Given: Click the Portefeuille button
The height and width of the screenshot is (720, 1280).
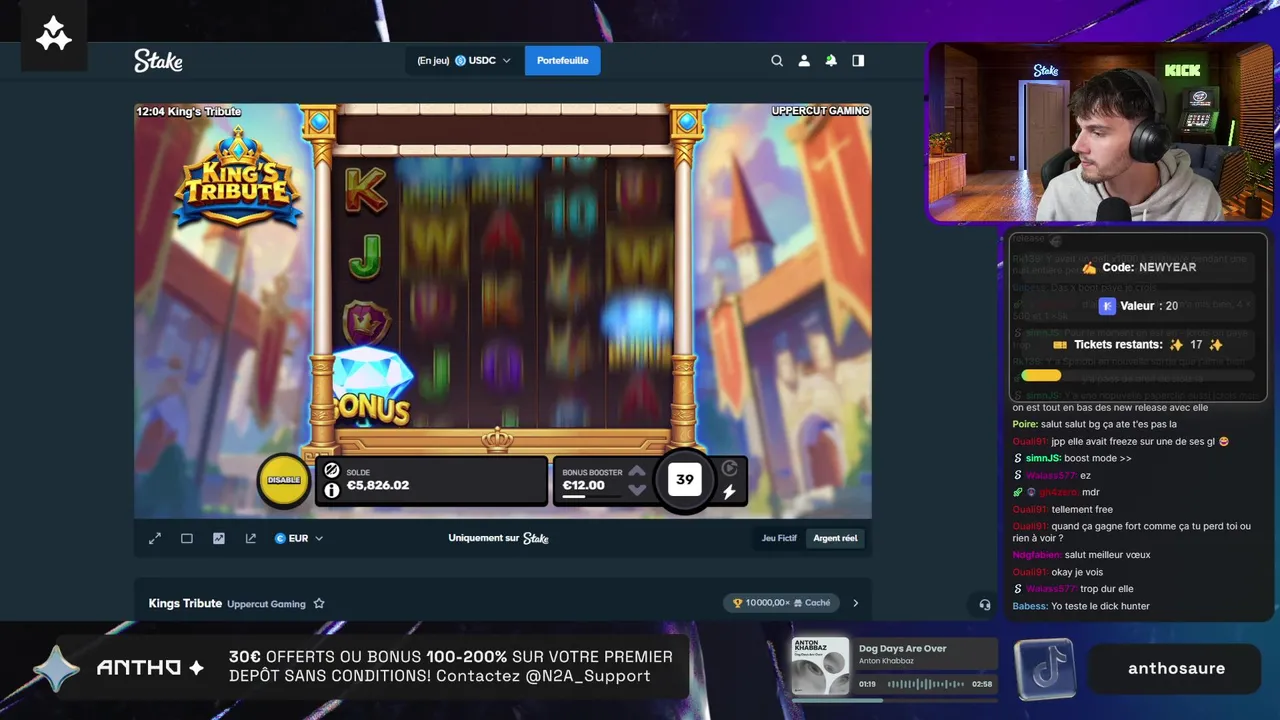Looking at the screenshot, I should click(562, 61).
